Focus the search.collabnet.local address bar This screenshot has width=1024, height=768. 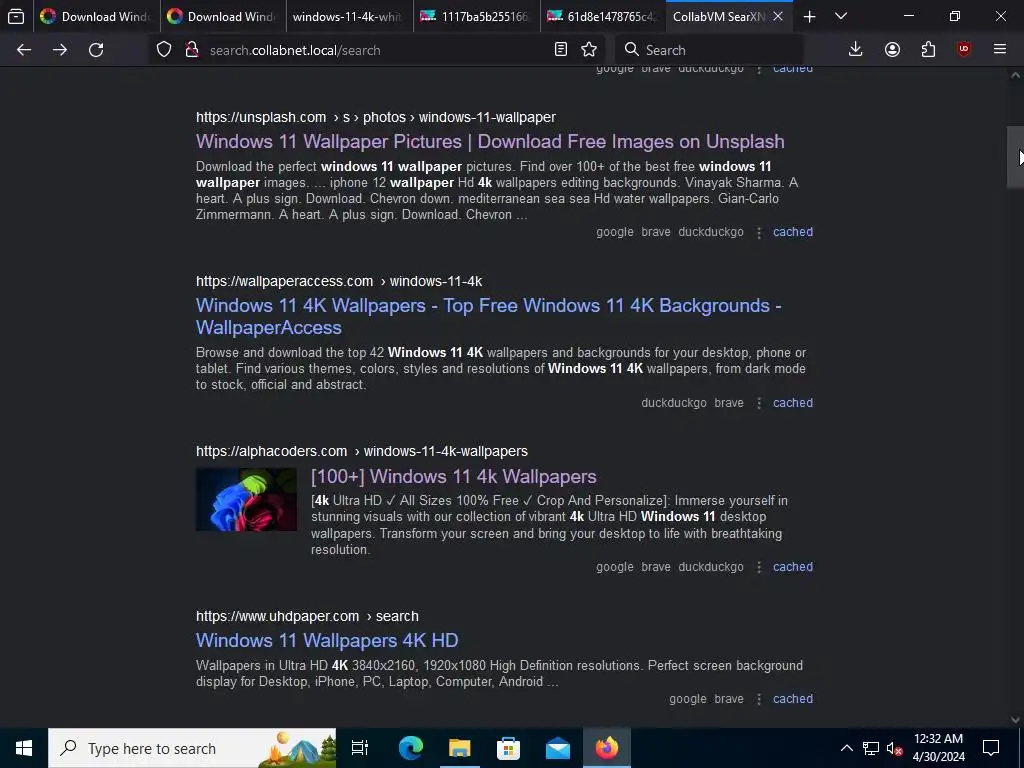click(377, 50)
